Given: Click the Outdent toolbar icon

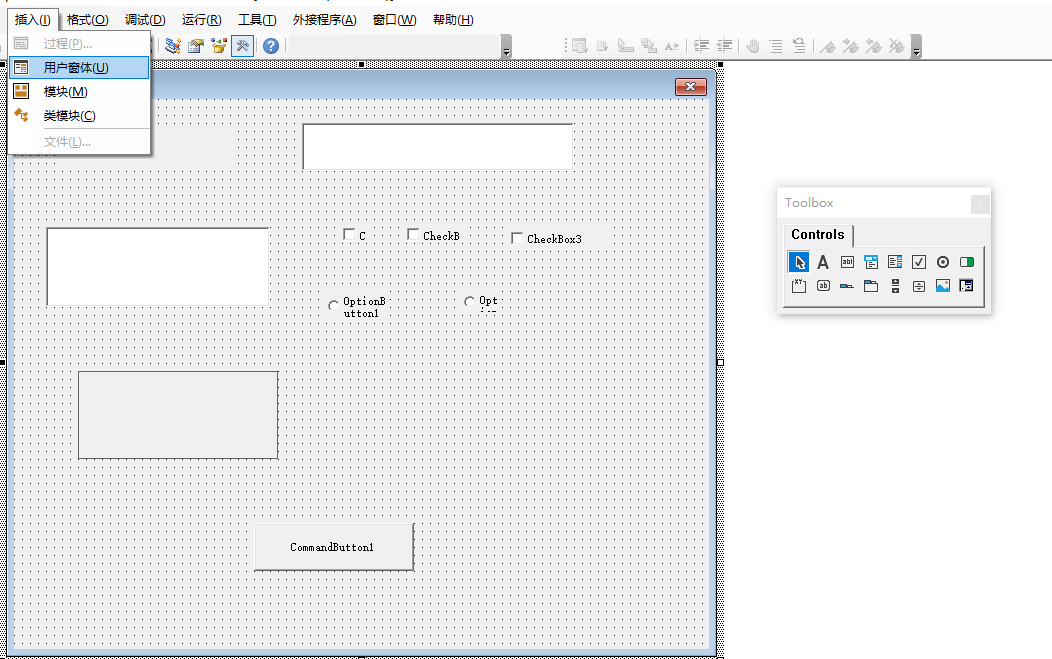Looking at the screenshot, I should pos(725,46).
